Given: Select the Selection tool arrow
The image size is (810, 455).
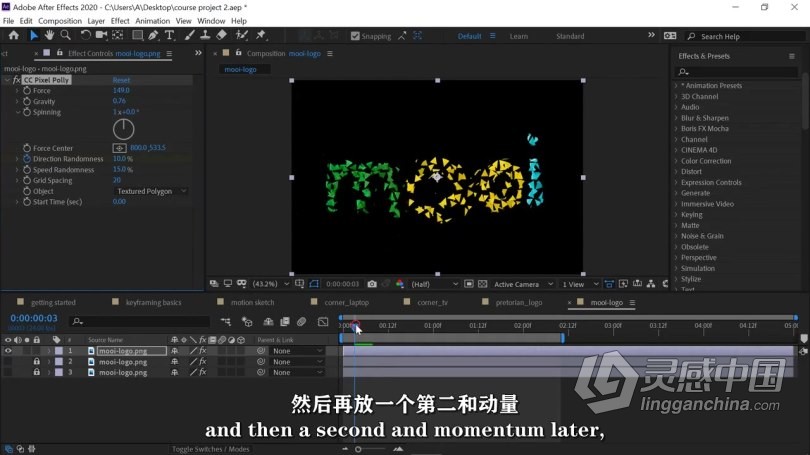Looking at the screenshot, I should [x=34, y=35].
